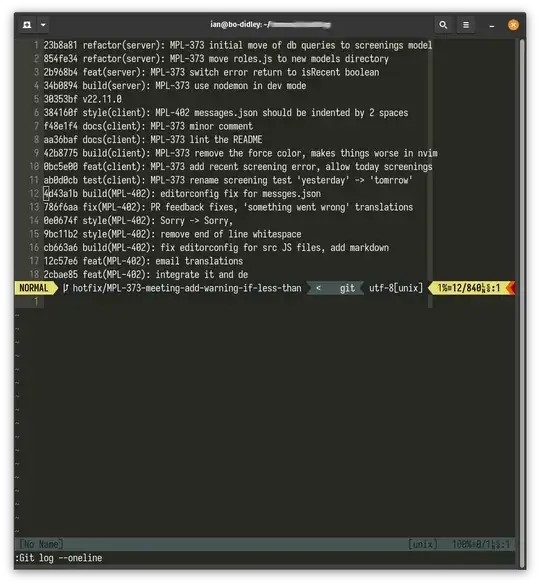Viewport: 540px width, 585px height.
Task: Select commit ab0d0cb rename screening test line
Action: [x=228, y=180]
